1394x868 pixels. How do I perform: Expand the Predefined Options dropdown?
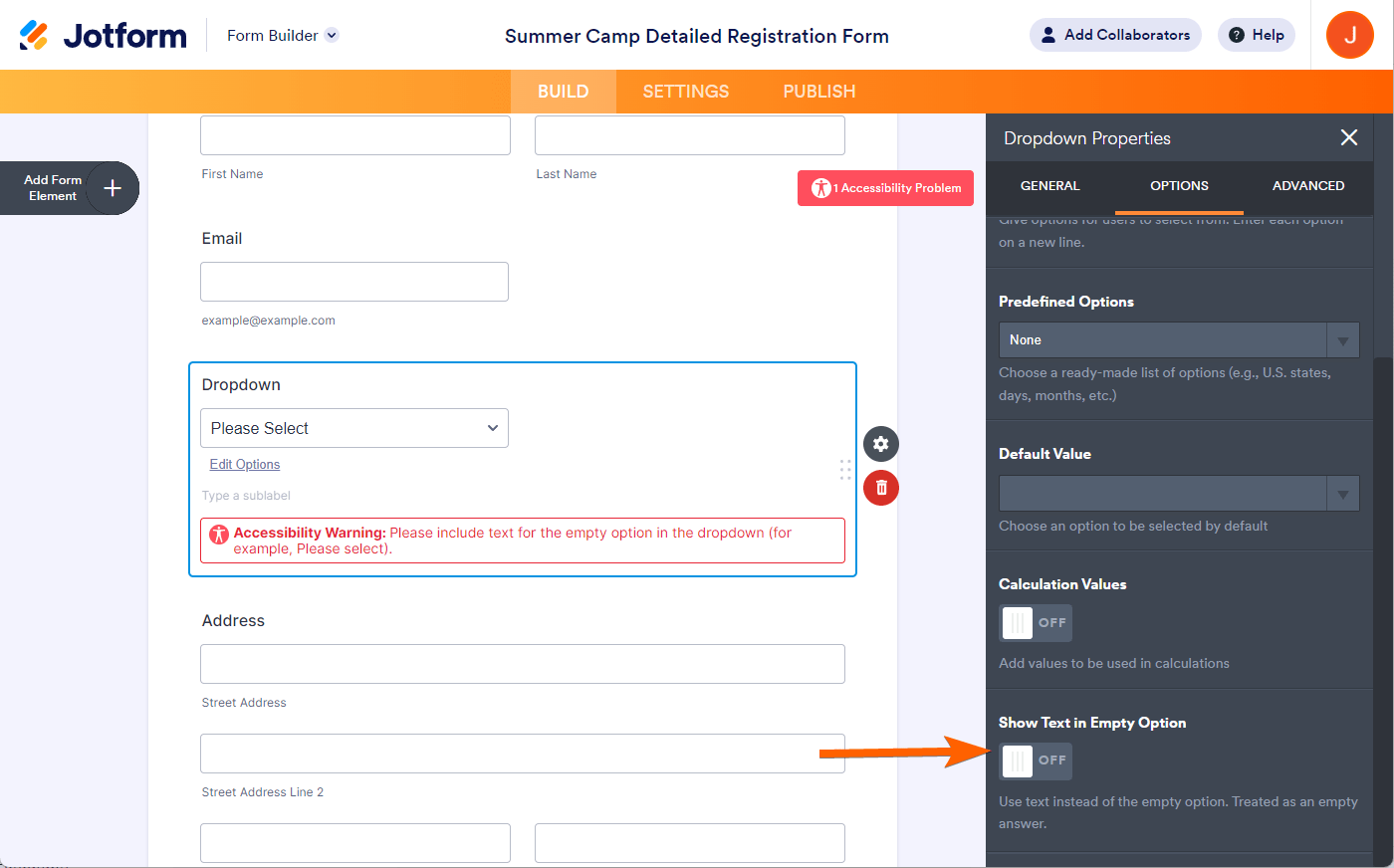tap(1342, 340)
